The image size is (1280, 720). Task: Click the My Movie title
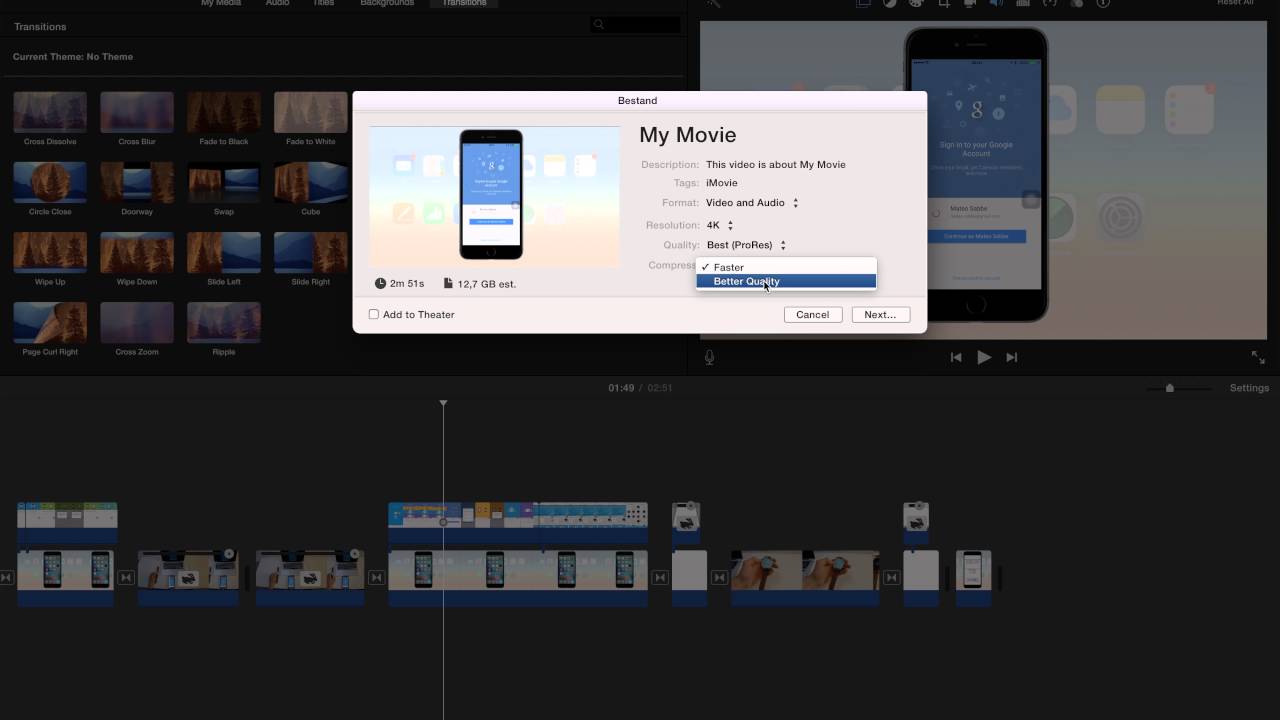687,135
